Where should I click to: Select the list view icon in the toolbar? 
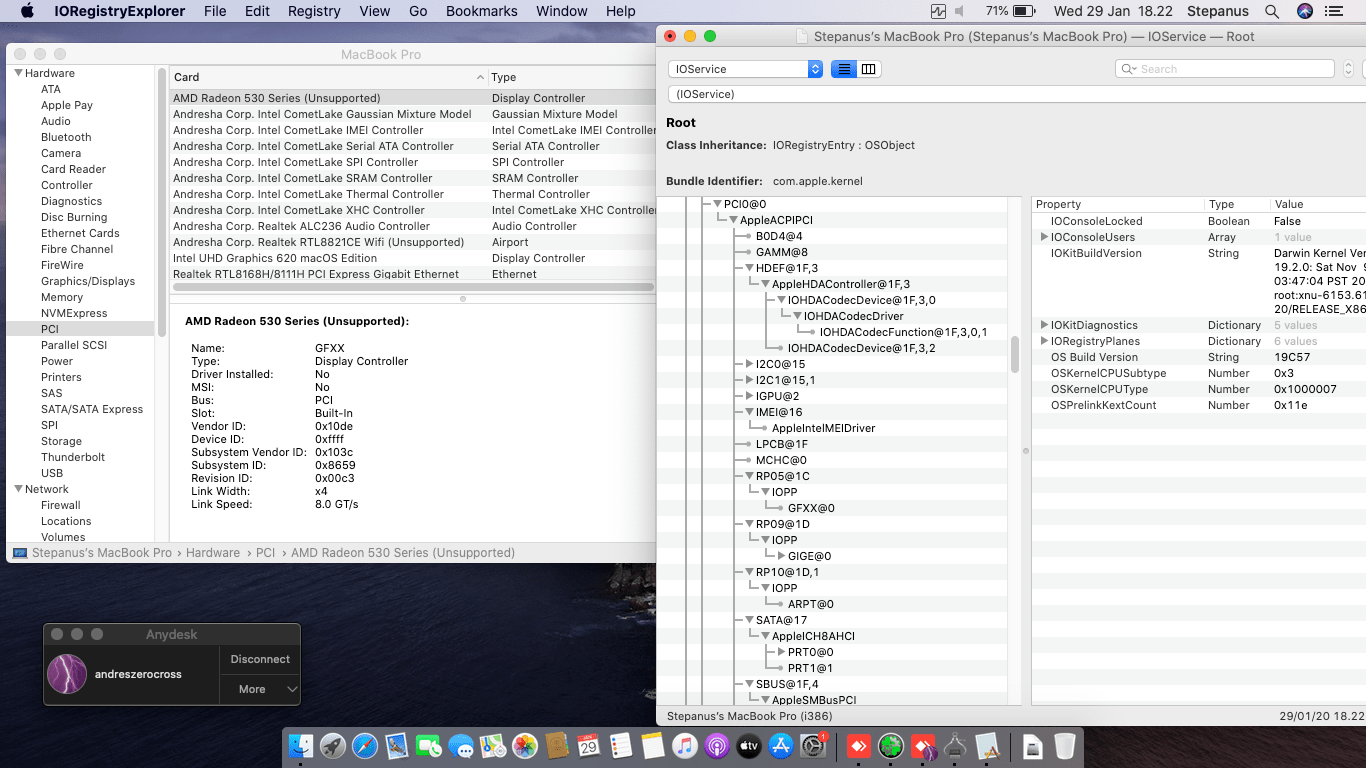(x=844, y=68)
